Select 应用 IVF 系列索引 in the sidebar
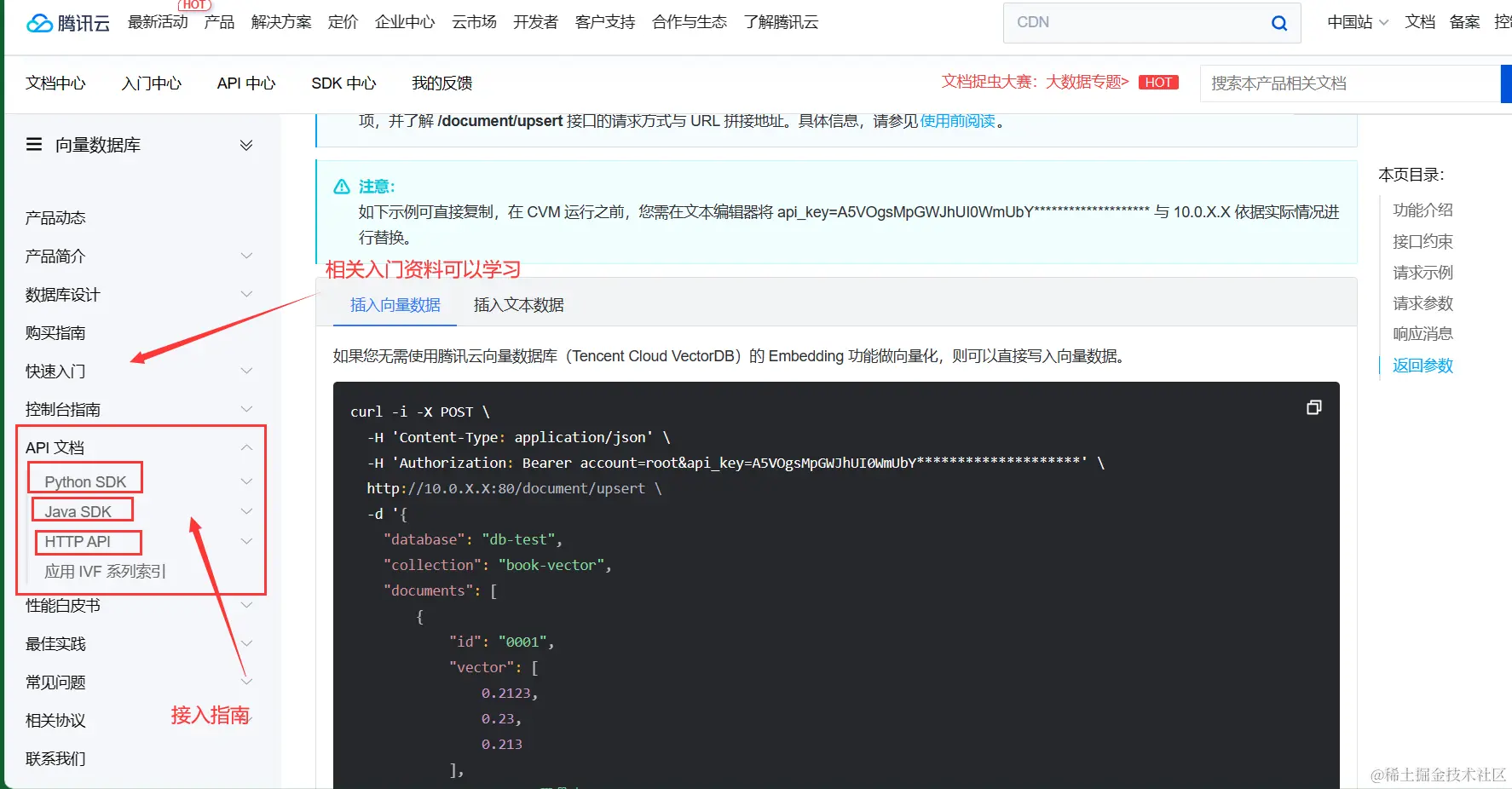Screen dimensions: 1512x789 (x=106, y=572)
